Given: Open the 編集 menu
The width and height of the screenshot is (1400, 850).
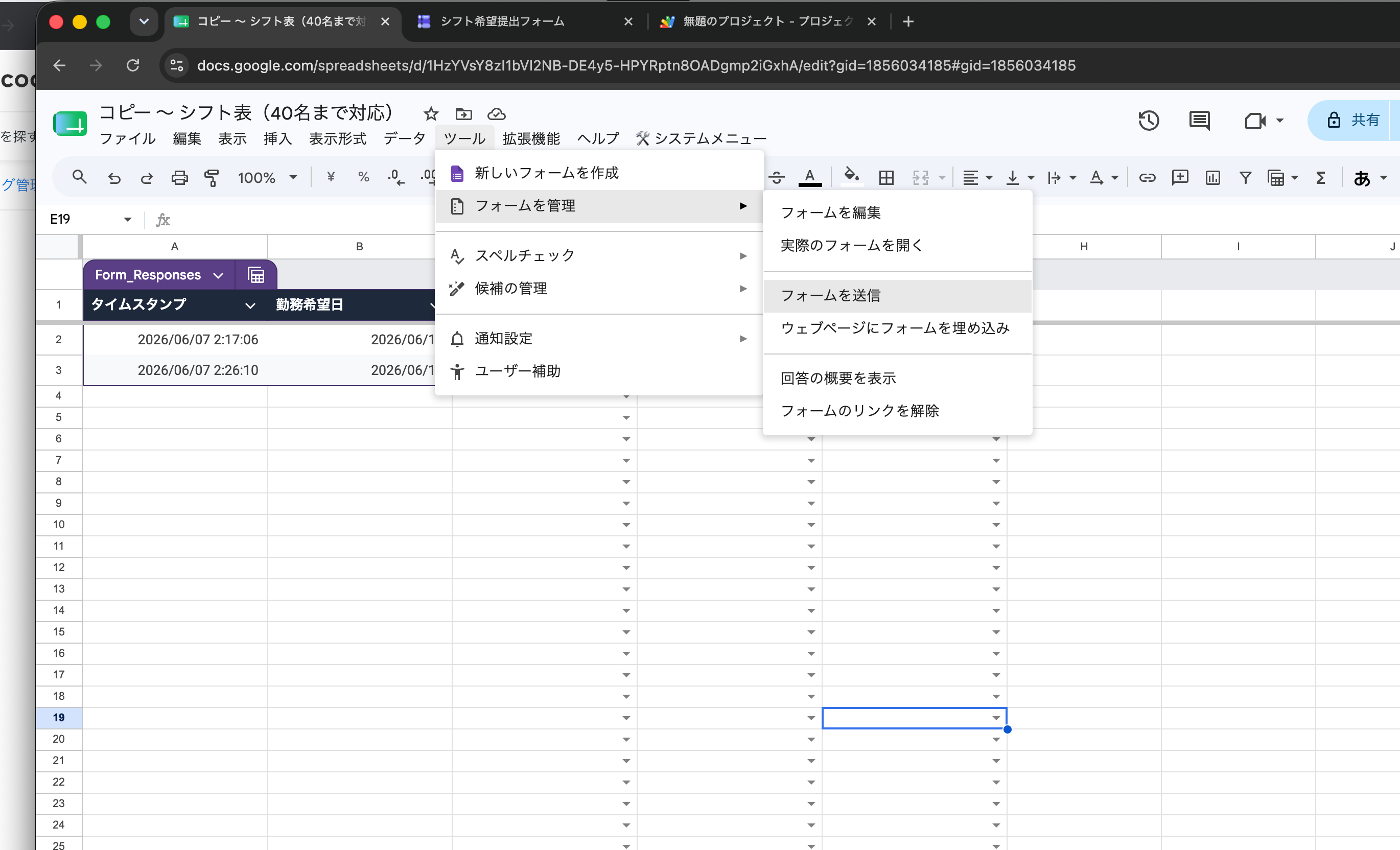Looking at the screenshot, I should 187,138.
